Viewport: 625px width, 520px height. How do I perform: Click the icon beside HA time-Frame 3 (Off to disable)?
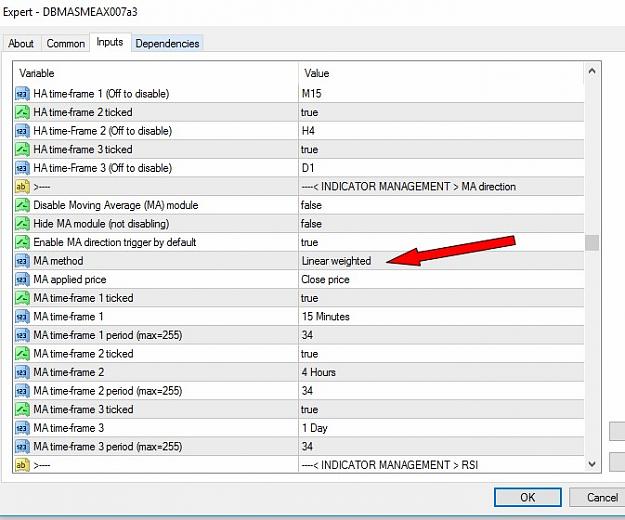point(22,168)
